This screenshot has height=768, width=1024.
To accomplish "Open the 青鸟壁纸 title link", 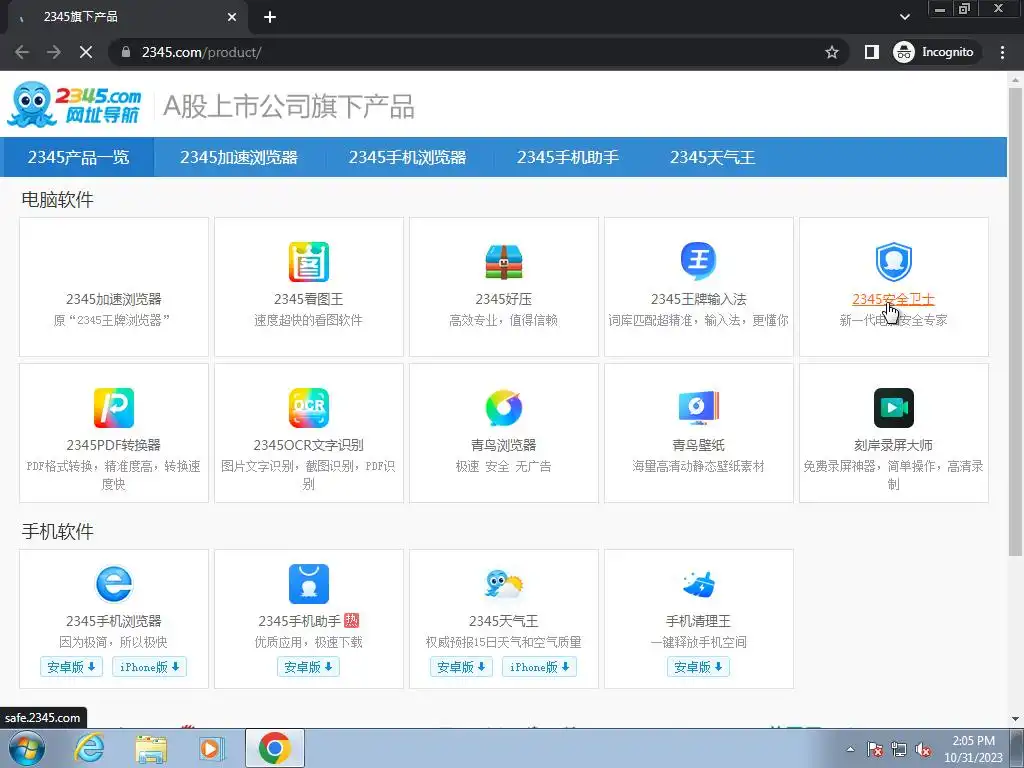I will click(x=698, y=445).
